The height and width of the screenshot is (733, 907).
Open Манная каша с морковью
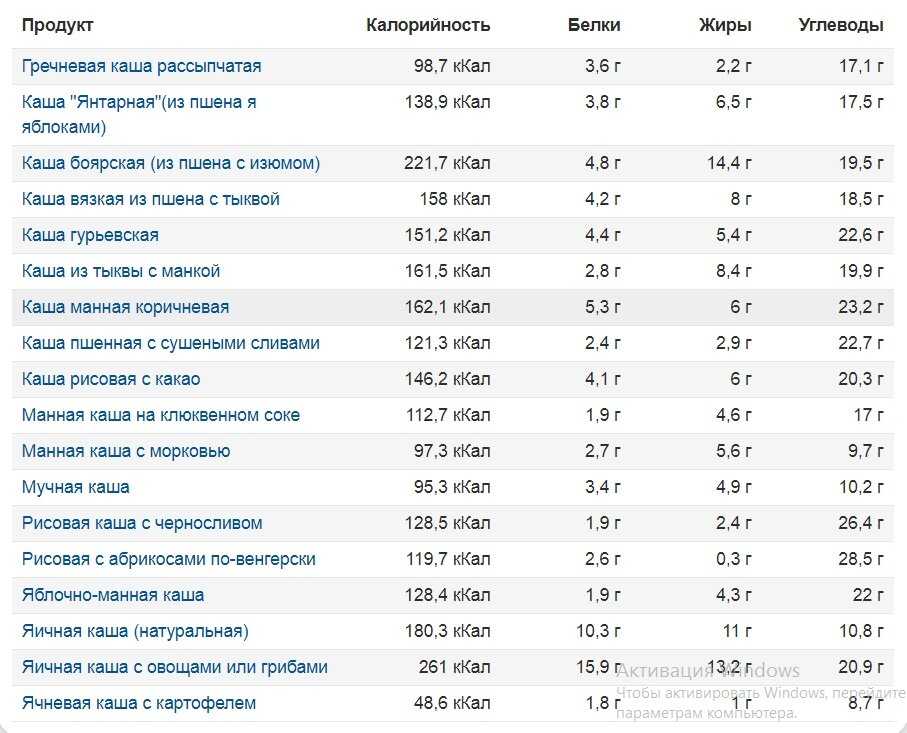pos(126,451)
